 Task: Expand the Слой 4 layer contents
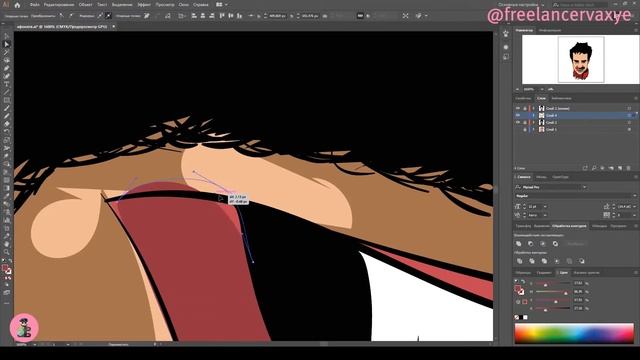533,116
